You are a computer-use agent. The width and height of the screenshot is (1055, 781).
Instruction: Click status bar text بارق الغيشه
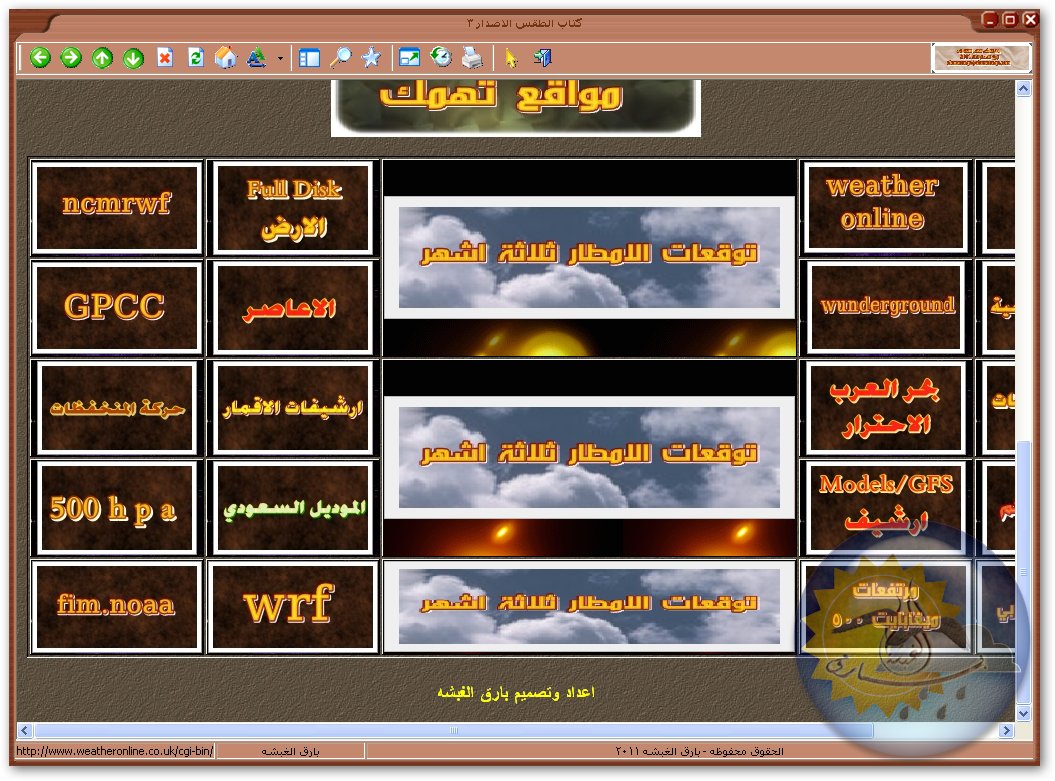pos(290,751)
